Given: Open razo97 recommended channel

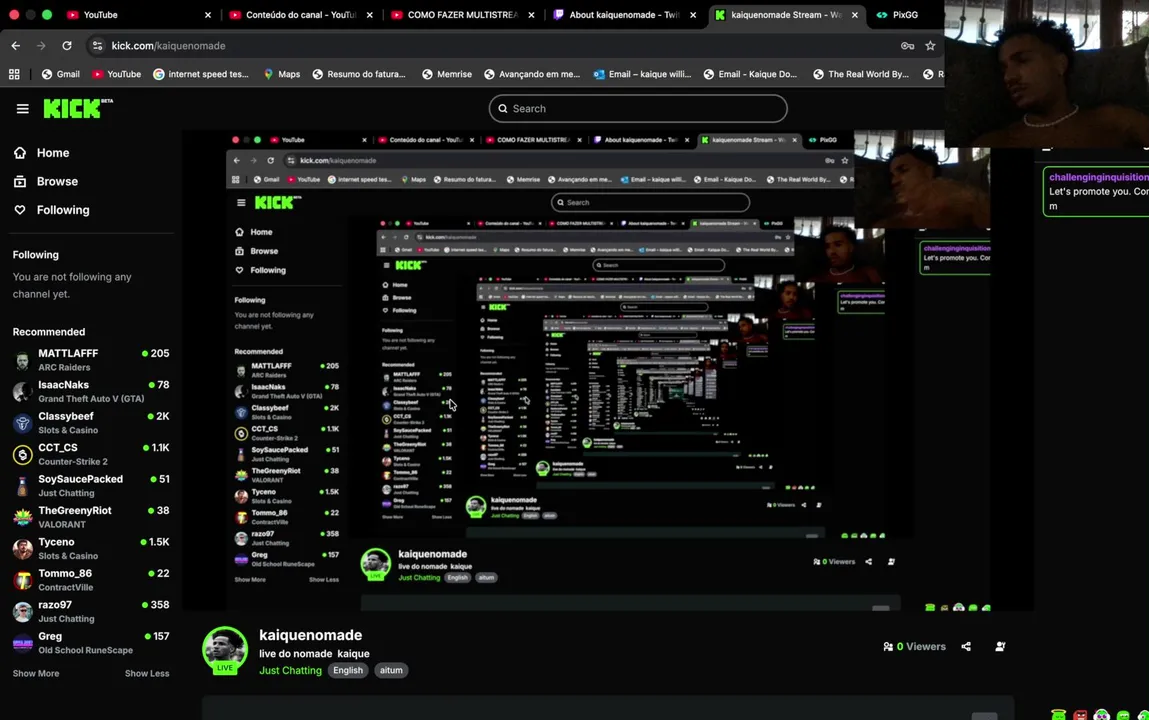Looking at the screenshot, I should pyautogui.click(x=91, y=612).
